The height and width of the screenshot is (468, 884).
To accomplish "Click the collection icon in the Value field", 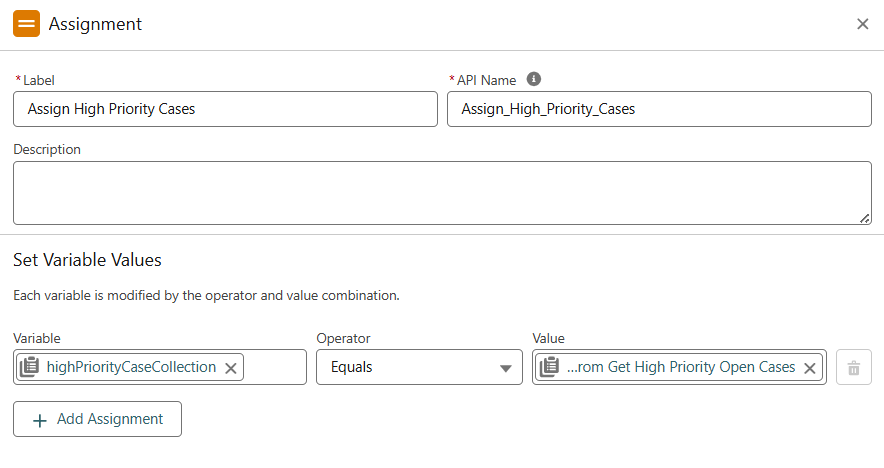I will [549, 367].
